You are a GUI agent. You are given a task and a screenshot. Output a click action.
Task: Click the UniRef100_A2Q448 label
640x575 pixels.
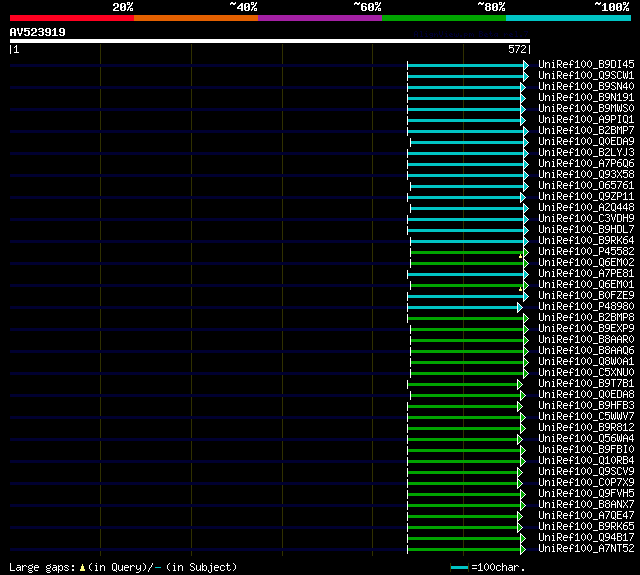(586, 208)
